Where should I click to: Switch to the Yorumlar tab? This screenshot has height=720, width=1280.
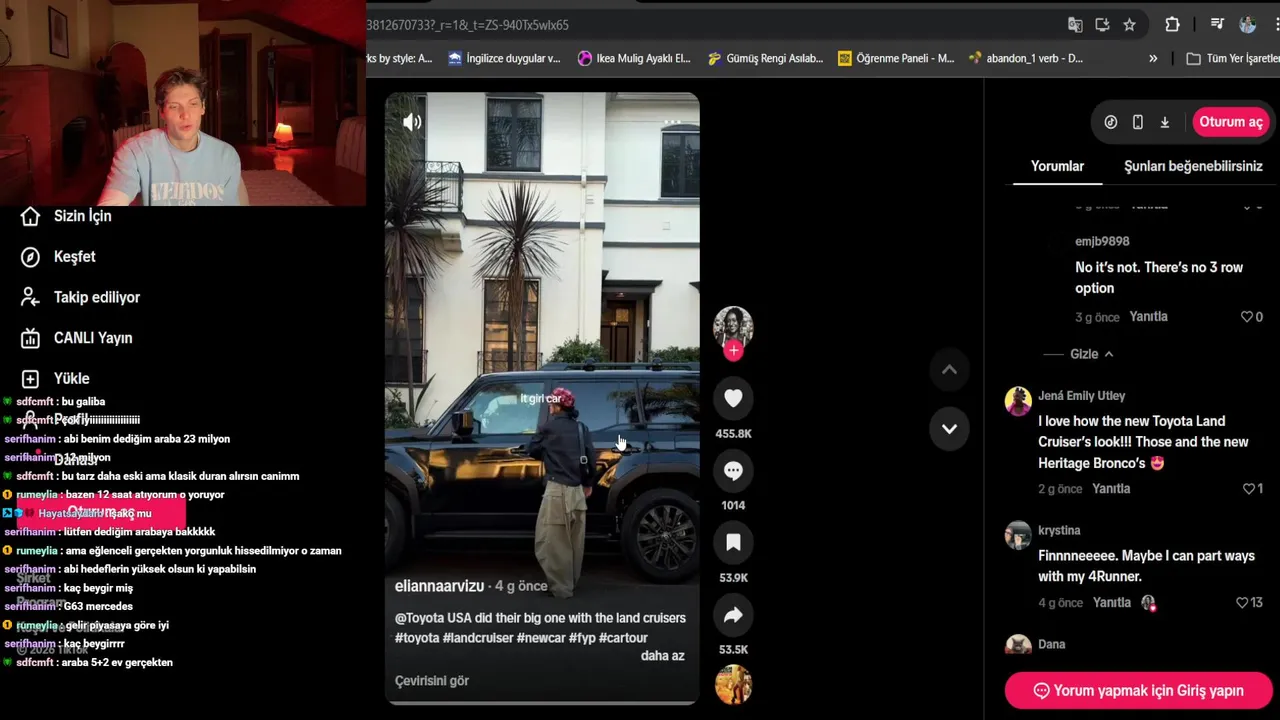click(x=1057, y=166)
